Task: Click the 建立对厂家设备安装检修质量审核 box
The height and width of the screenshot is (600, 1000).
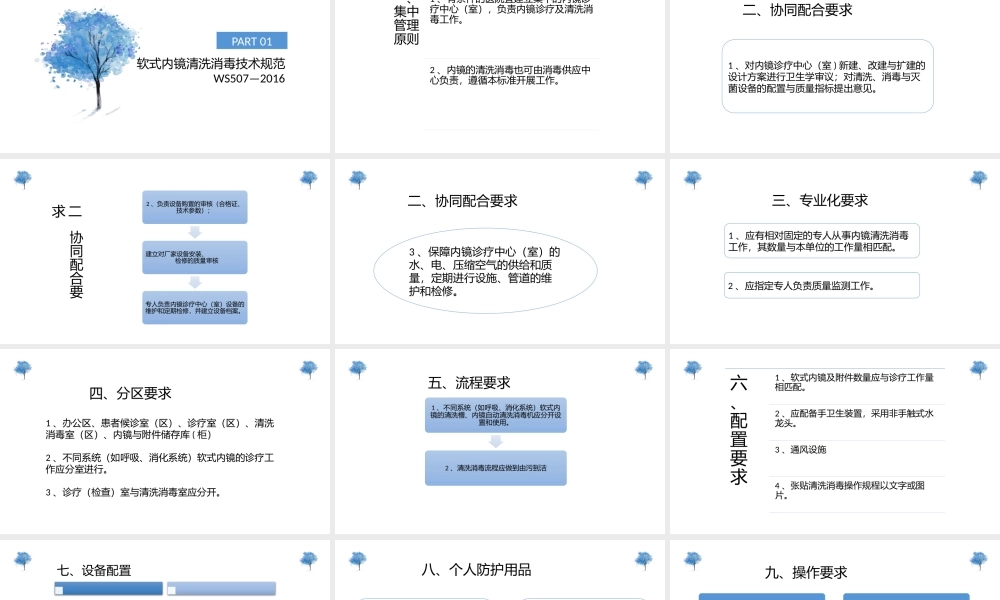Action: click(195, 257)
